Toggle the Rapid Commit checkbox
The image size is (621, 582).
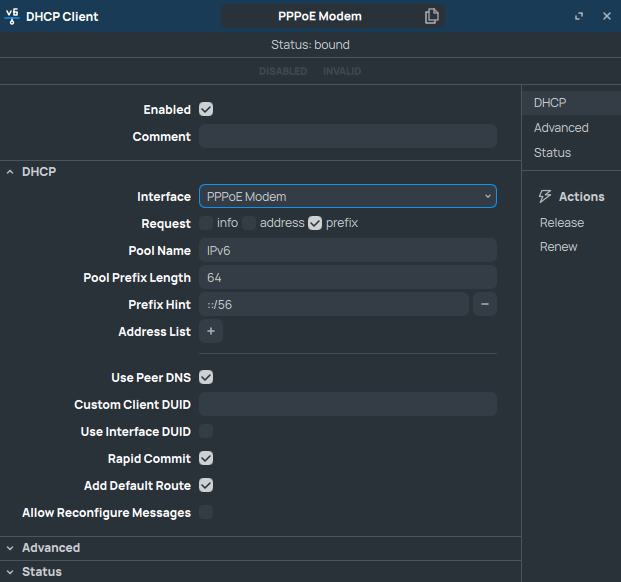206,458
